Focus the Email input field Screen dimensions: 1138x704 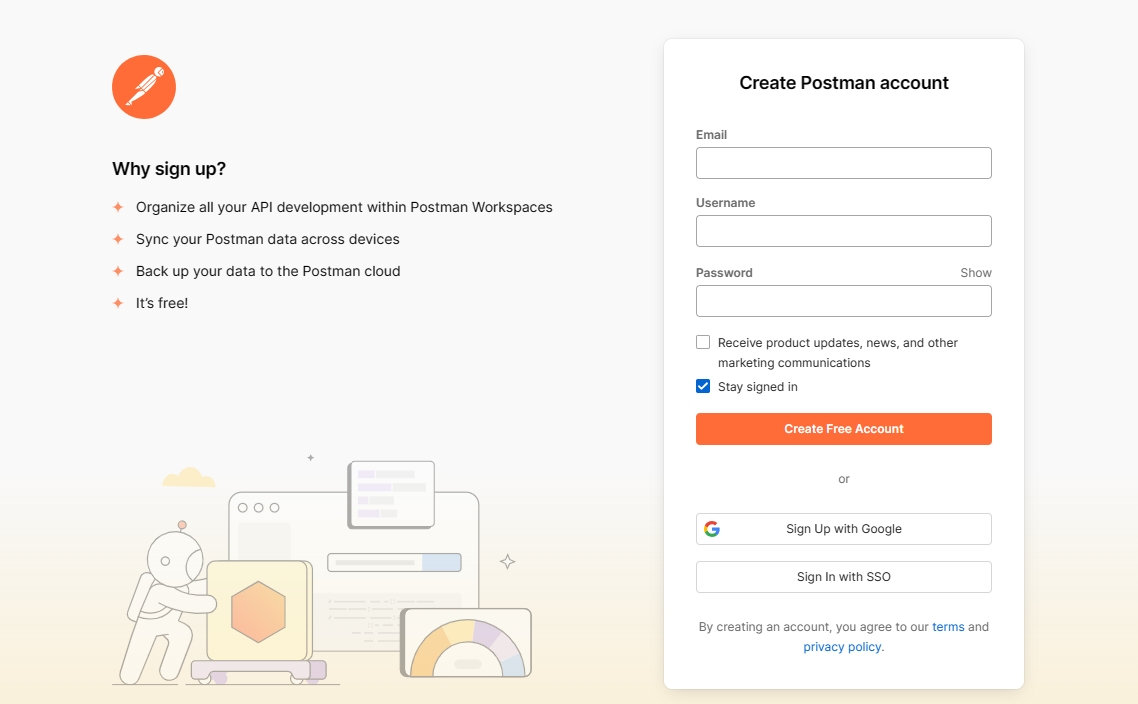click(x=843, y=163)
